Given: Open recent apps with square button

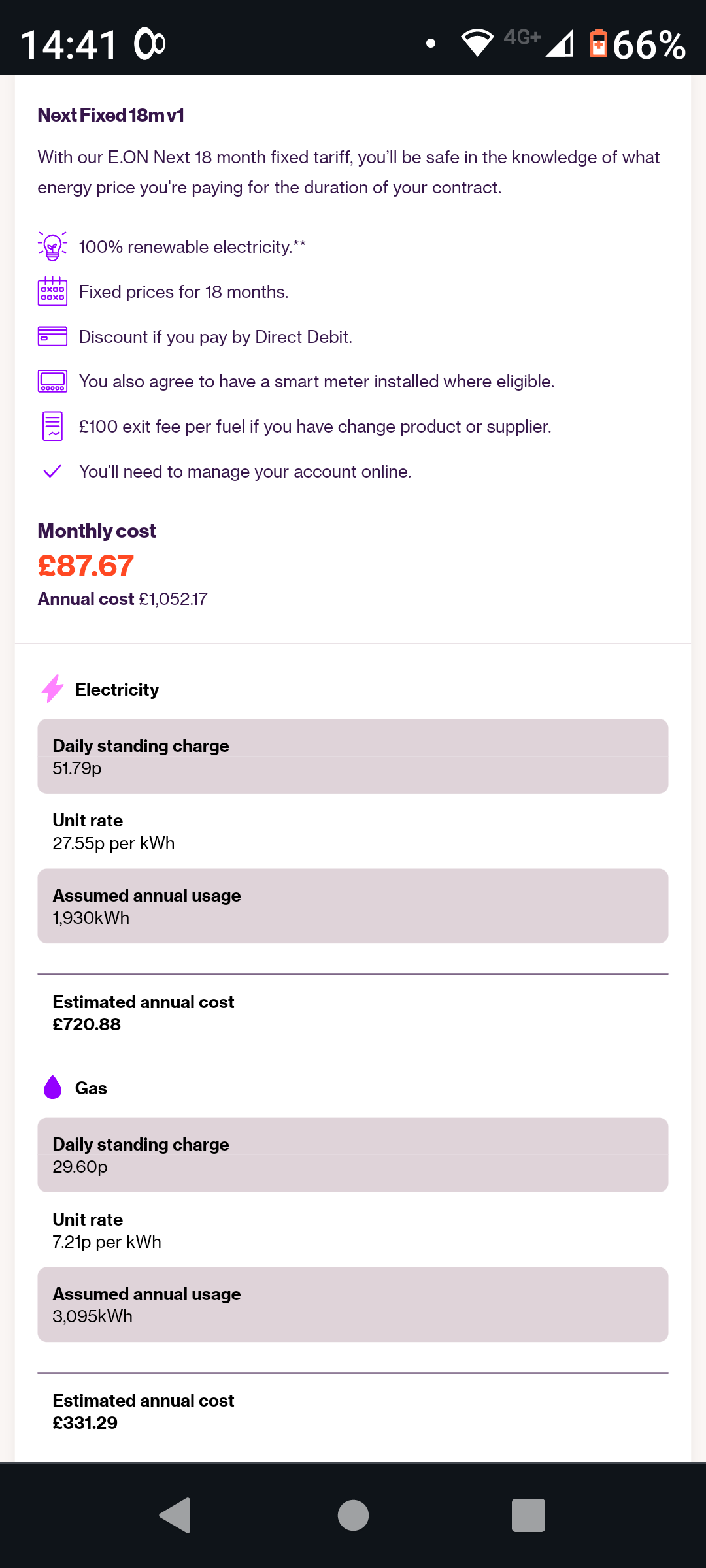Looking at the screenshot, I should pos(528,1515).
